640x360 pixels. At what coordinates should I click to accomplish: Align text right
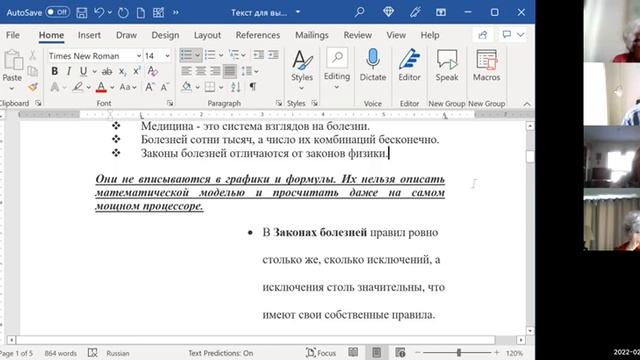coord(215,71)
